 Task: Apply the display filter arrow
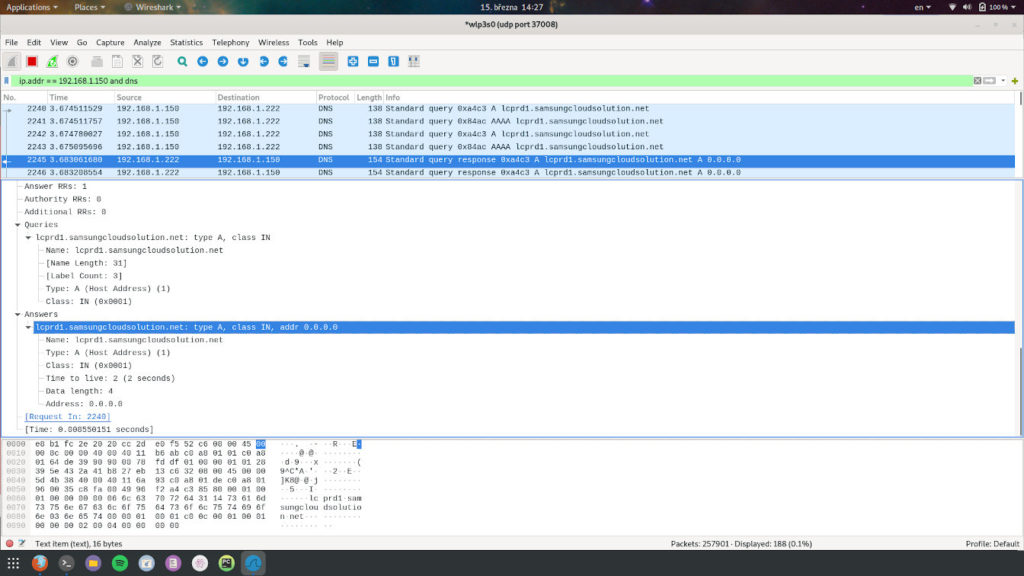[x=990, y=81]
